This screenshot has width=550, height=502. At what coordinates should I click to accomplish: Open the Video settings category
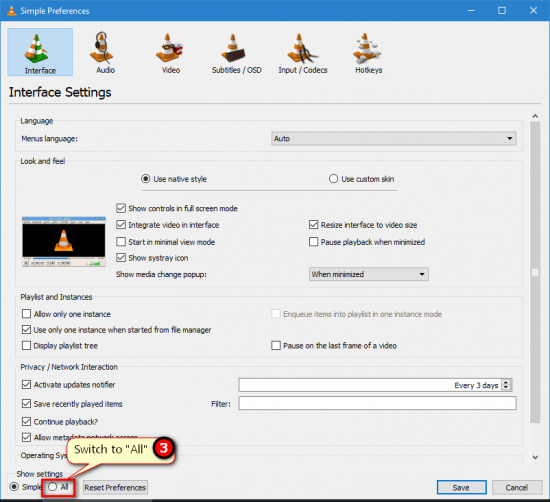[x=170, y=52]
